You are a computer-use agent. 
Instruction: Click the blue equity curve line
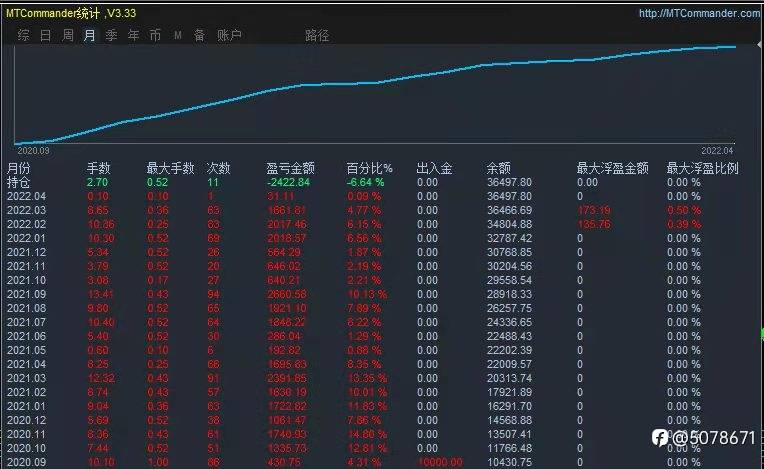click(x=375, y=83)
